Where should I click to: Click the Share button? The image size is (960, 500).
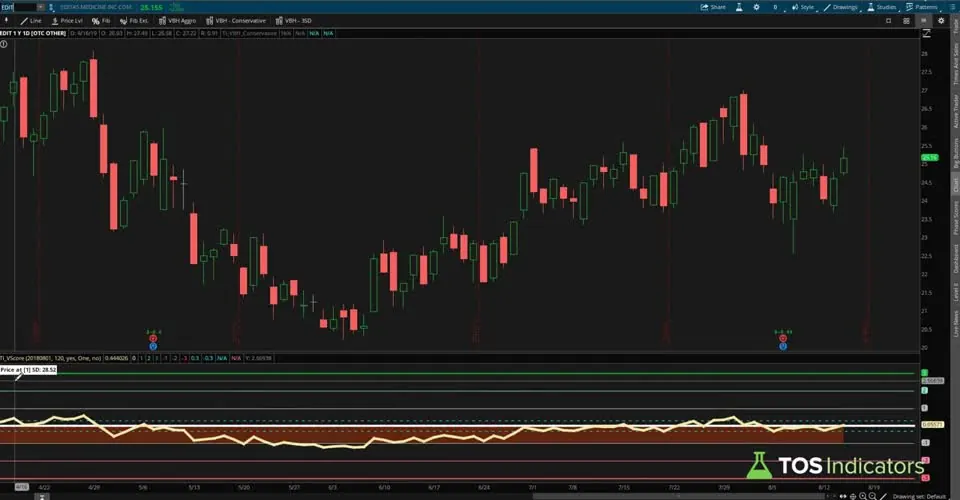pos(713,7)
